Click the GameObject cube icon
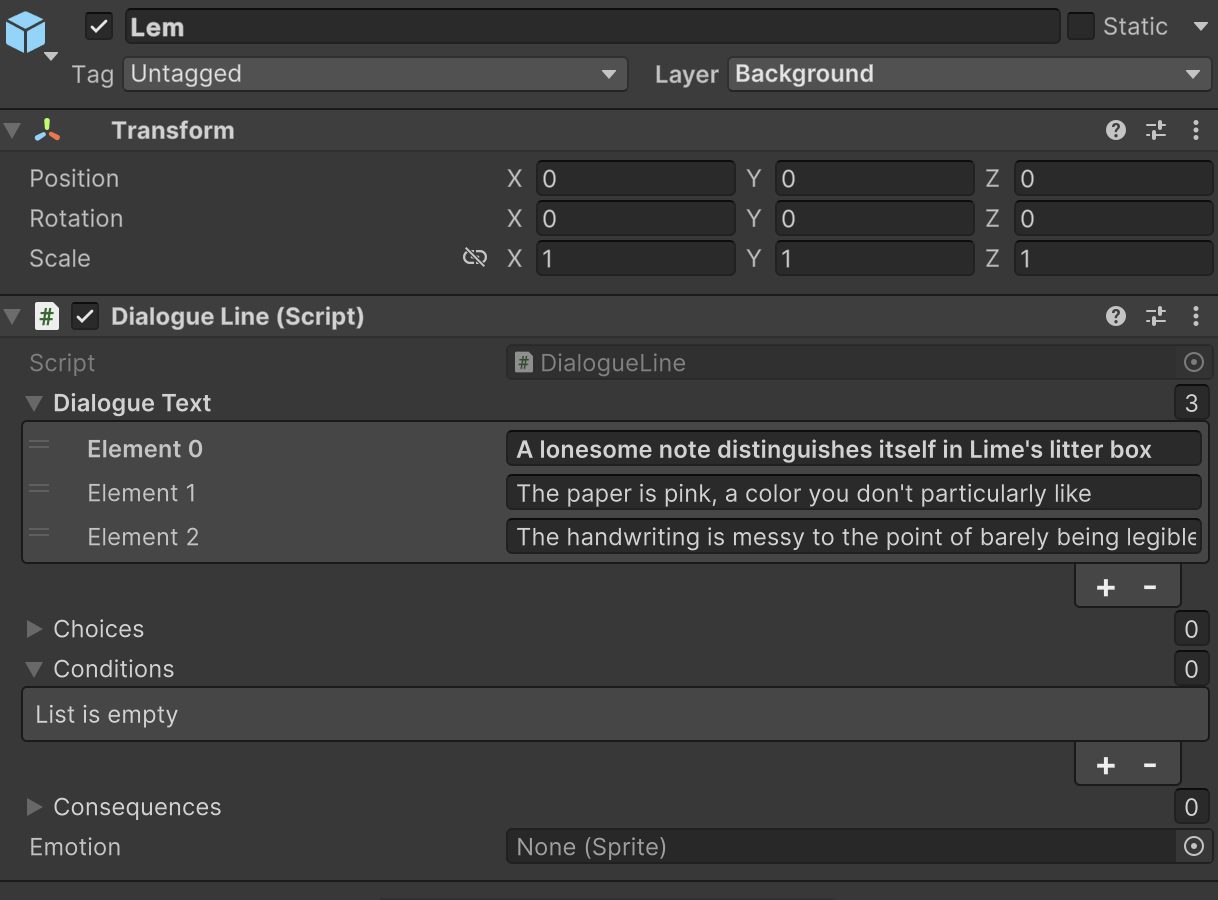This screenshot has width=1218, height=900. pyautogui.click(x=26, y=32)
